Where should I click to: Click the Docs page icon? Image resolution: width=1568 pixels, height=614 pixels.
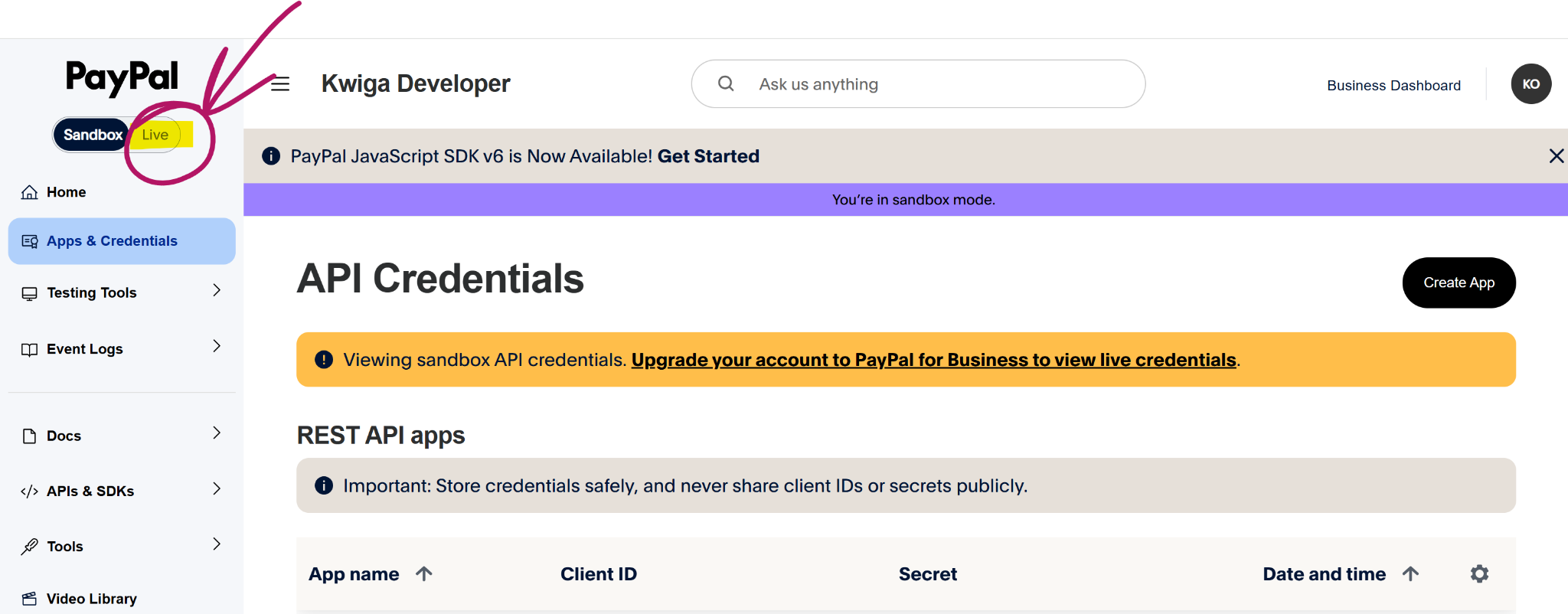[x=29, y=436]
